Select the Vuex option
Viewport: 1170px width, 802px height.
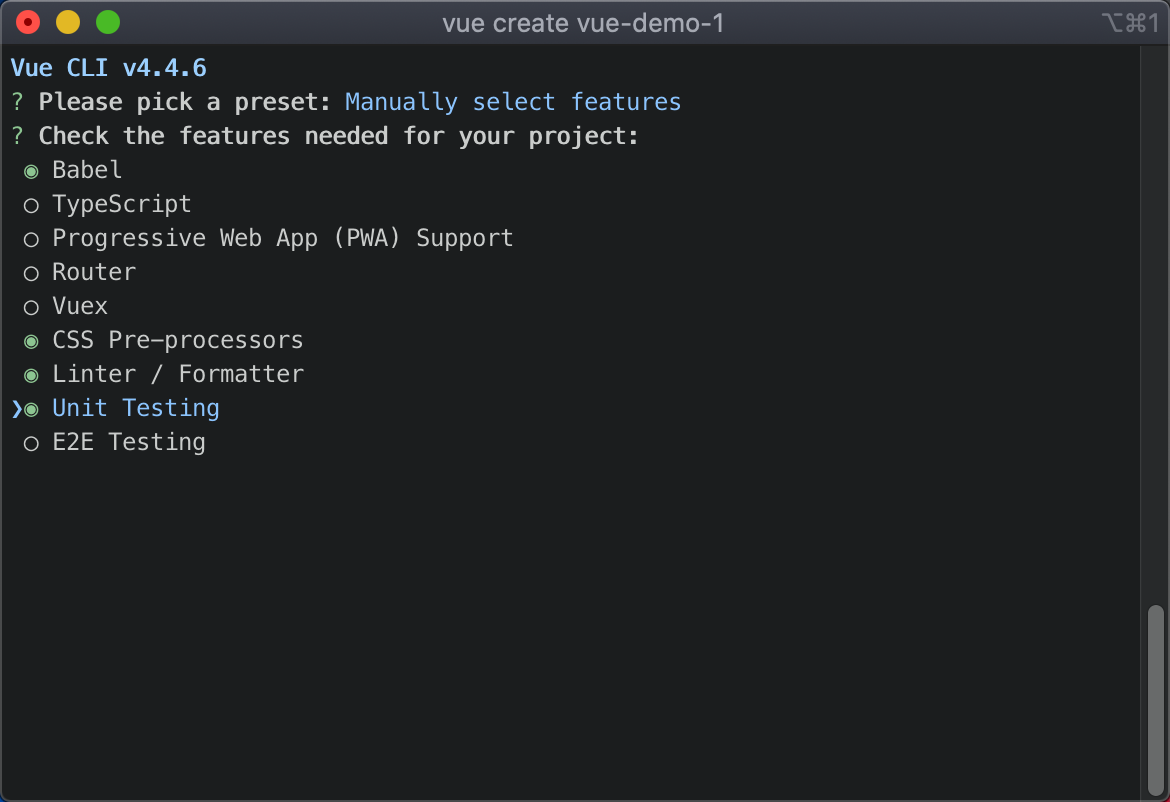pyautogui.click(x=31, y=307)
